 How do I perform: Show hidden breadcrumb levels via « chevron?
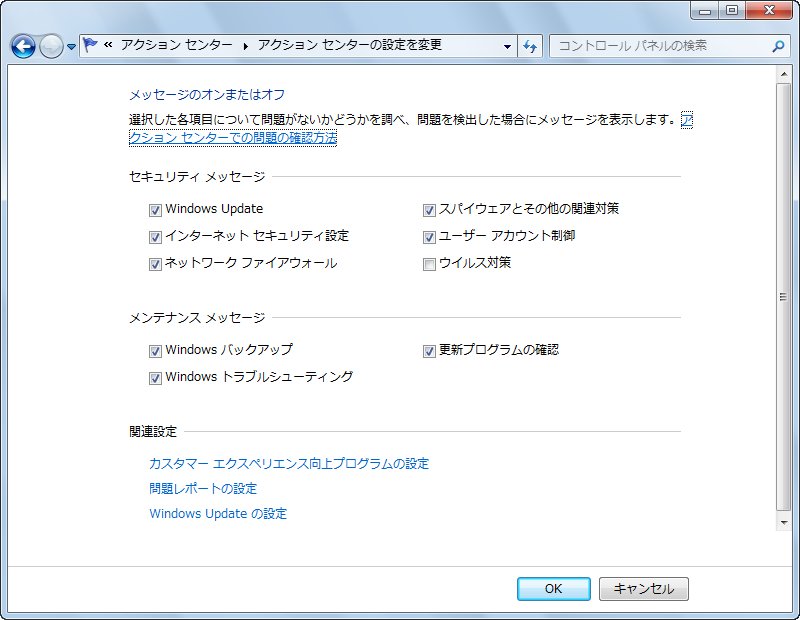108,45
